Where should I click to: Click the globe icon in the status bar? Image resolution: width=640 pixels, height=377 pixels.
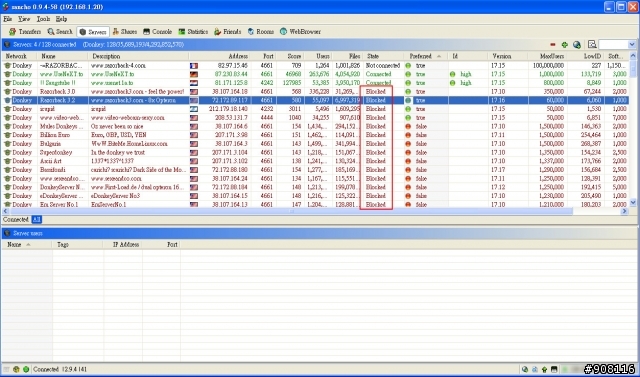point(525,370)
